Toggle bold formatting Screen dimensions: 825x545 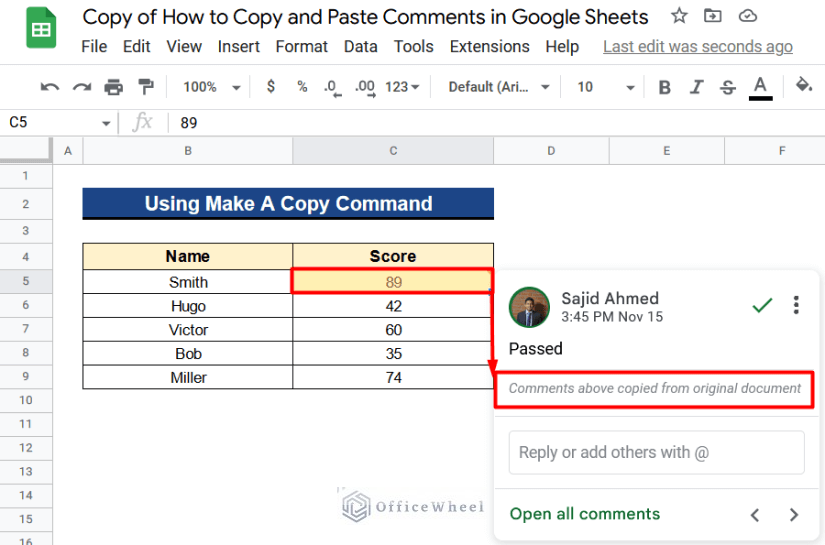pos(665,87)
